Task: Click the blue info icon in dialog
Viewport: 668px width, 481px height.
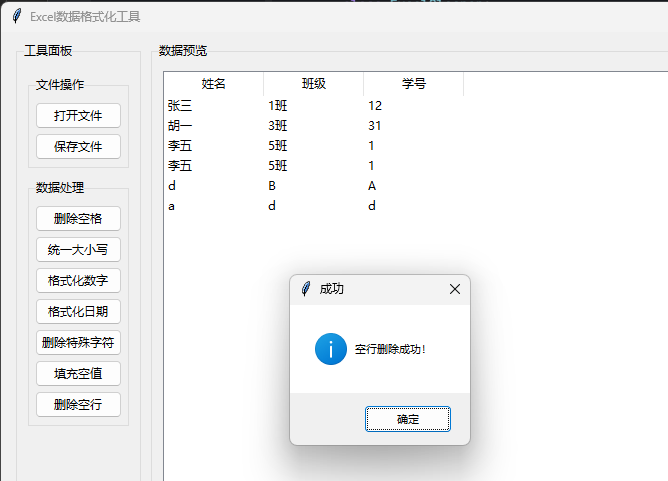Action: [331, 349]
